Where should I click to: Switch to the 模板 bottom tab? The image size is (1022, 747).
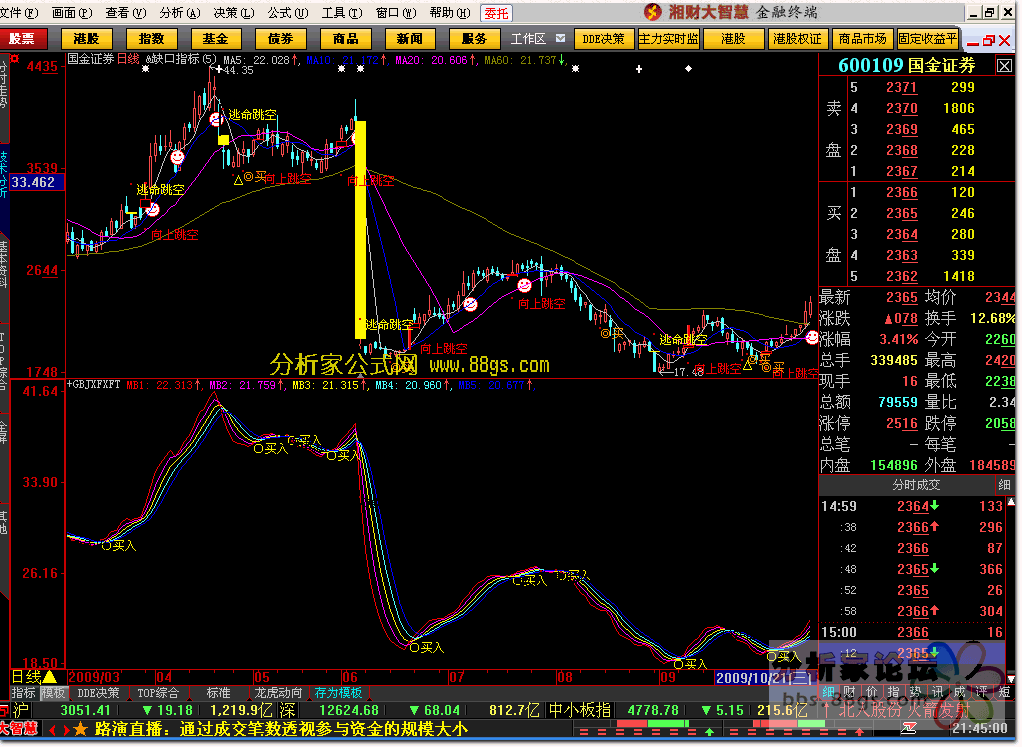pos(53,693)
